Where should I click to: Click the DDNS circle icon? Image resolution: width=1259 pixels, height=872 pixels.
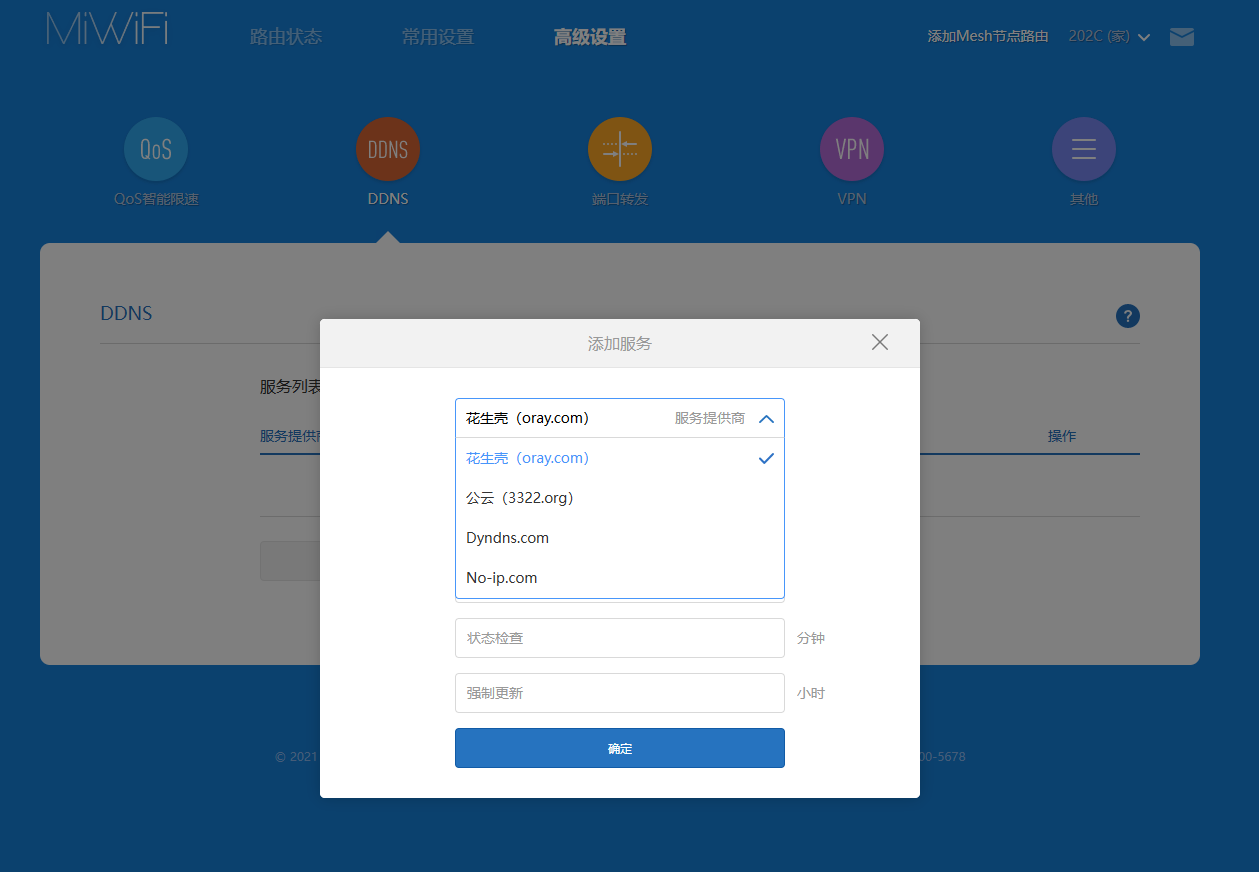[388, 150]
